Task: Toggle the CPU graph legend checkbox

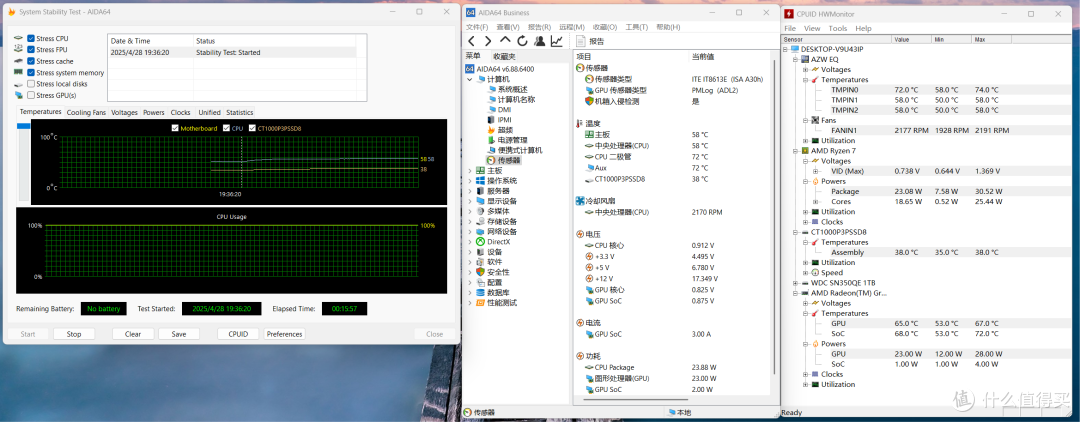Action: pyautogui.click(x=227, y=128)
